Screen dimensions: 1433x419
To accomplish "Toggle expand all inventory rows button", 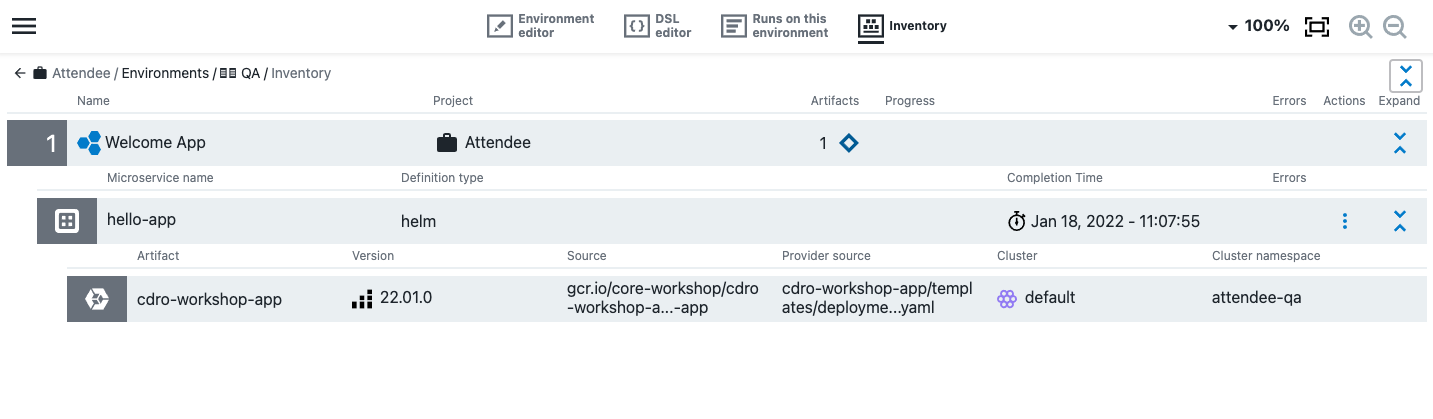I will (1405, 76).
